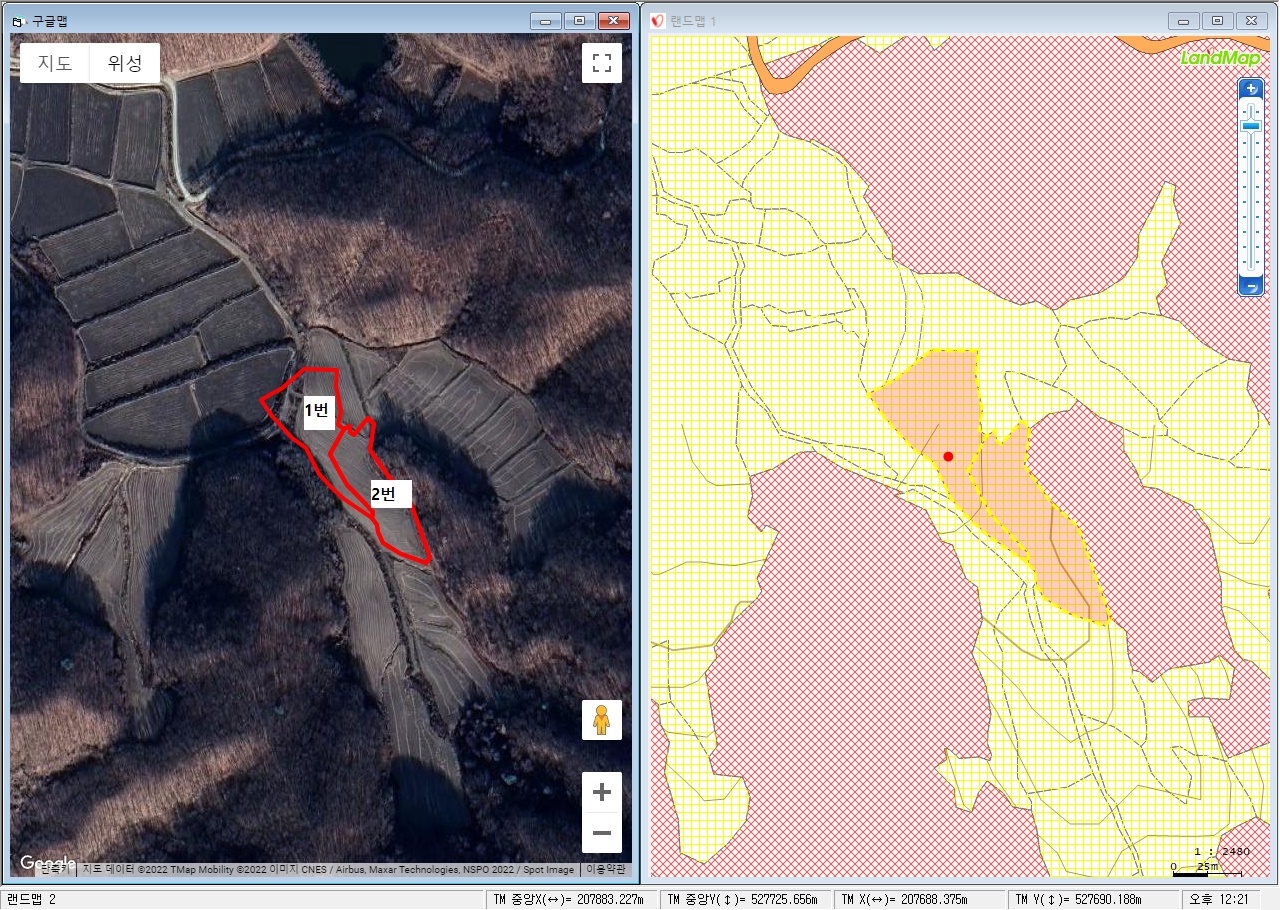Click the 랜드맵 2 status bar label
This screenshot has height=910, width=1280.
tap(32, 899)
